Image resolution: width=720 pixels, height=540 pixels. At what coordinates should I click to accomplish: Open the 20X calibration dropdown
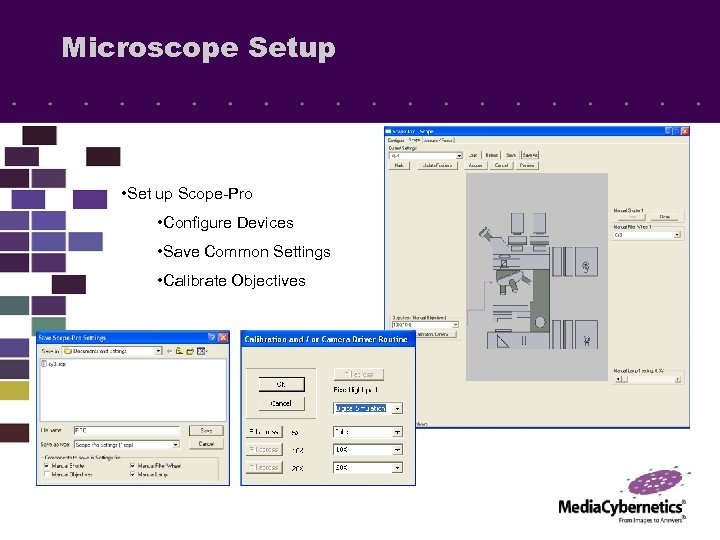point(398,467)
